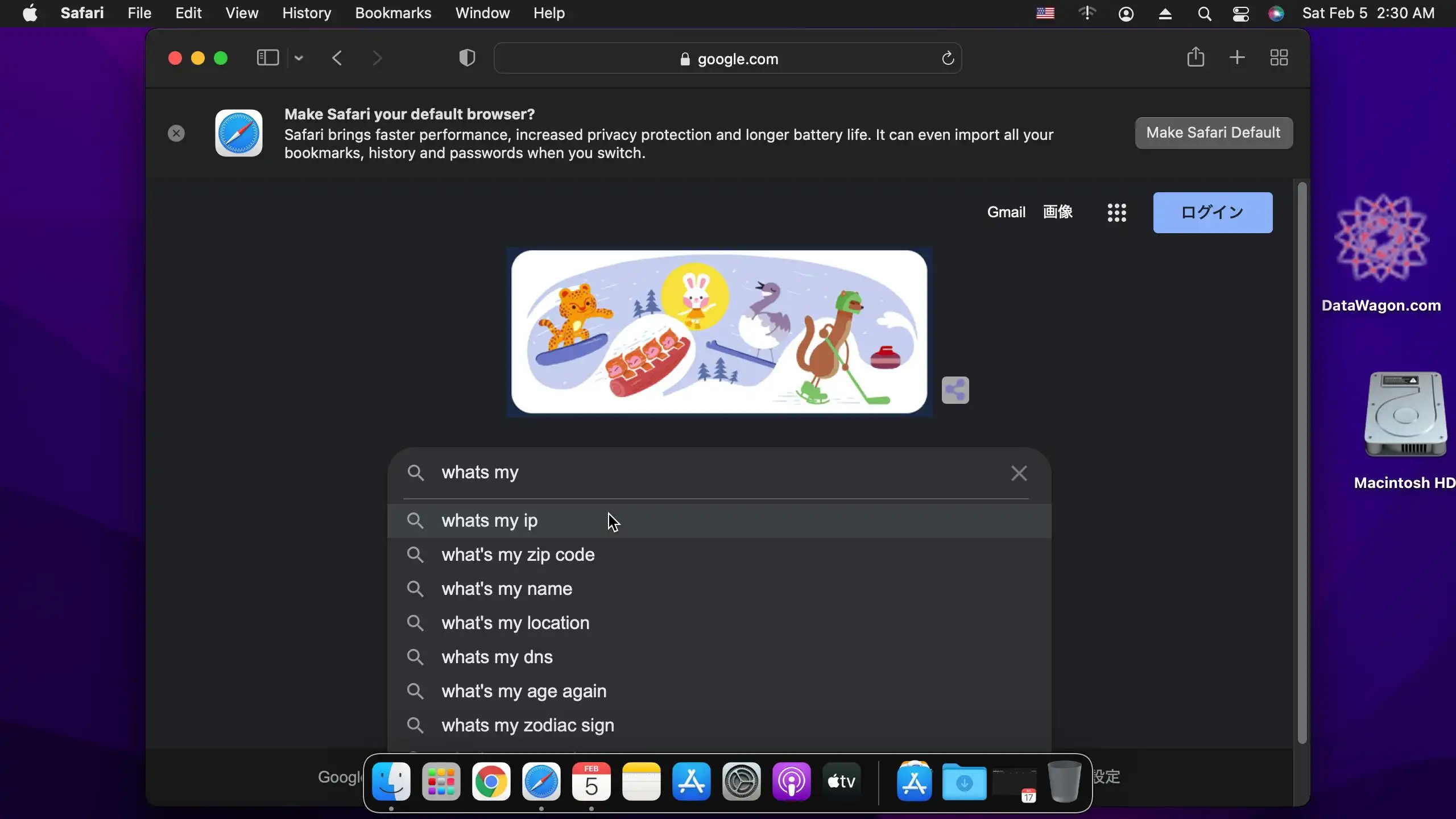Open Gmail link
Image resolution: width=1456 pixels, height=819 pixels.
(1006, 213)
